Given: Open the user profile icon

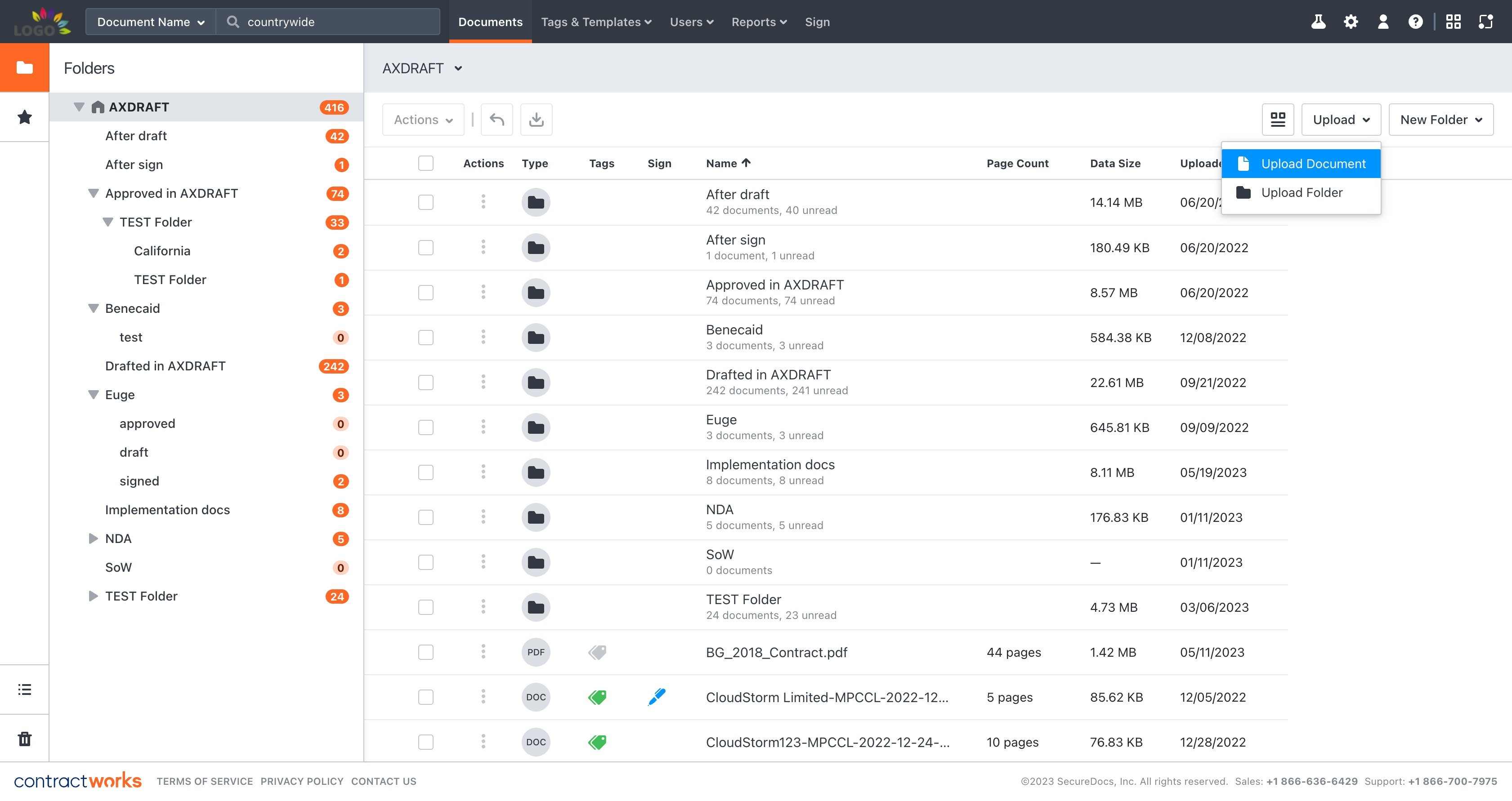Looking at the screenshot, I should [1383, 22].
